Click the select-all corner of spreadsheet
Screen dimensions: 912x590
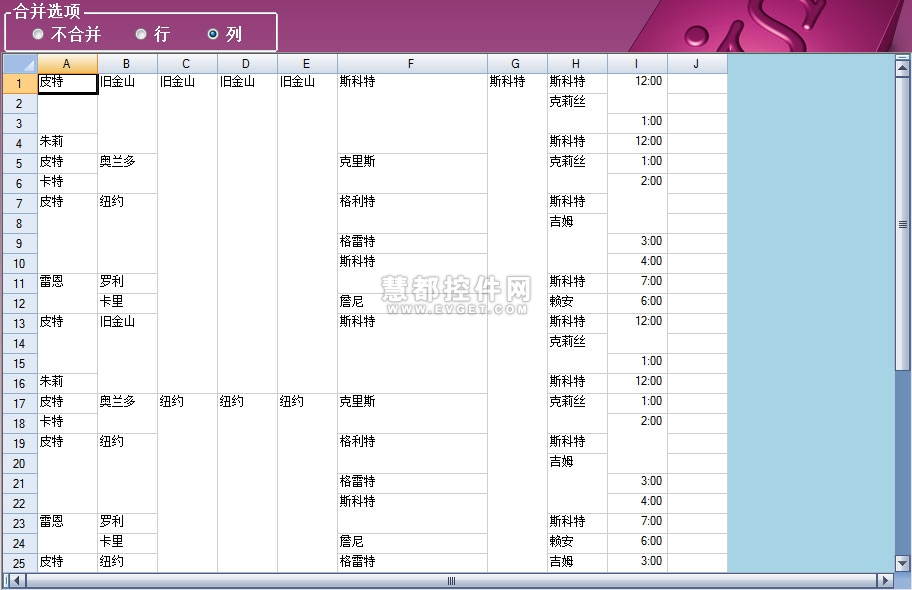point(20,63)
